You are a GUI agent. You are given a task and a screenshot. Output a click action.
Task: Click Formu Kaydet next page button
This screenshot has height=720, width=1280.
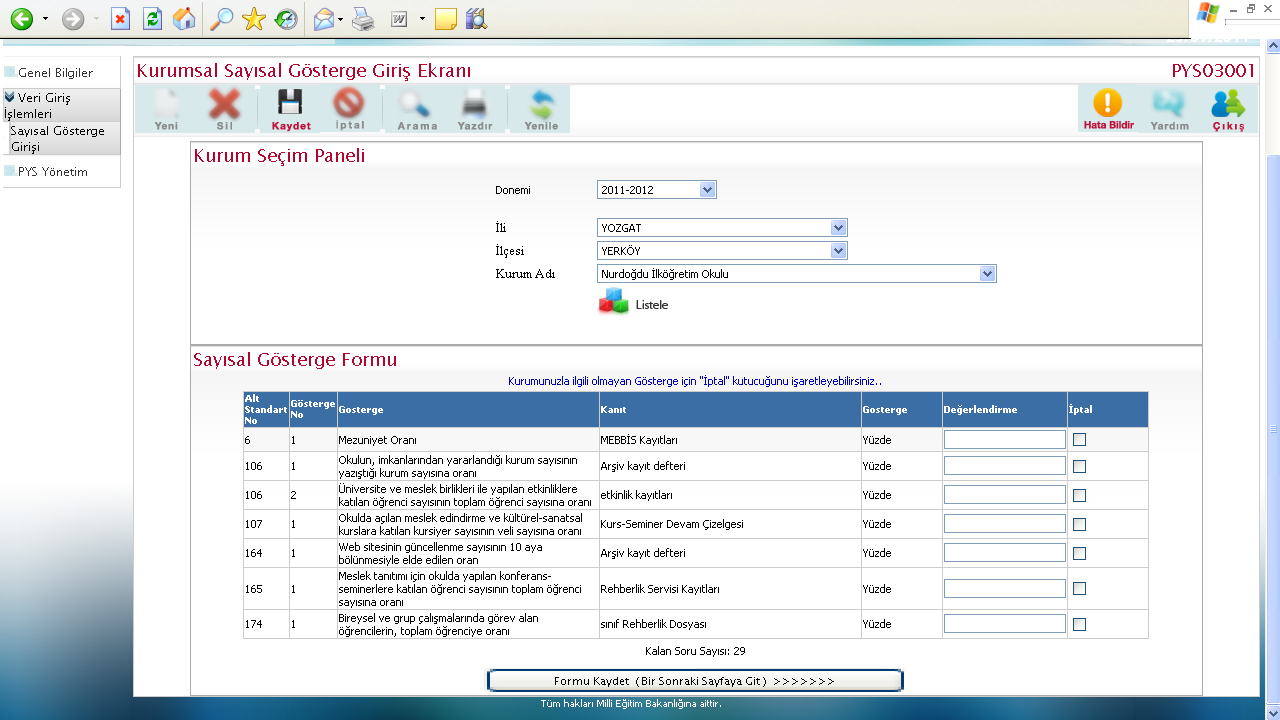coord(695,681)
